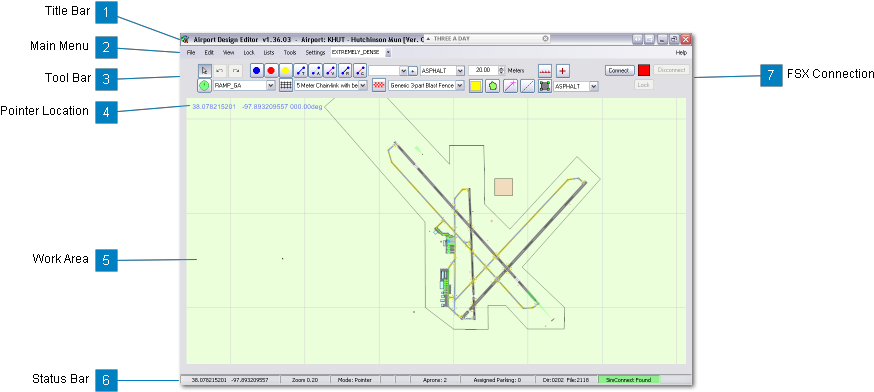This screenshot has width=874, height=392.
Task: Open the Tools menu
Action: (290, 52)
